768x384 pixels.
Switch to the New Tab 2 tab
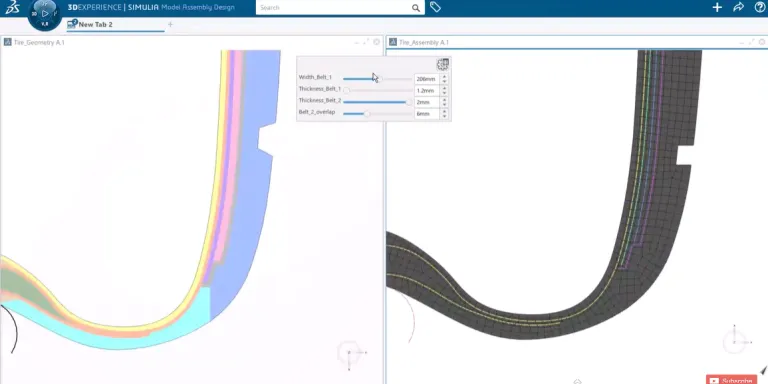pyautogui.click(x=116, y=24)
